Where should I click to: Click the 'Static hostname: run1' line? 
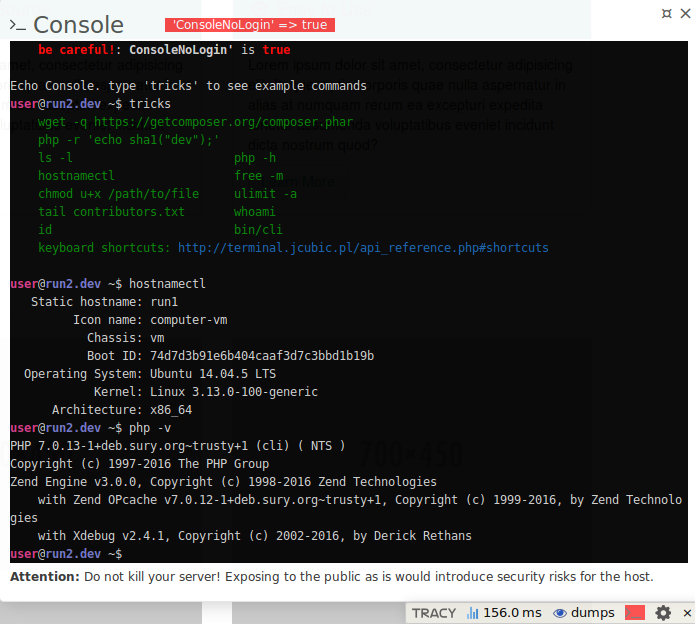click(x=105, y=302)
